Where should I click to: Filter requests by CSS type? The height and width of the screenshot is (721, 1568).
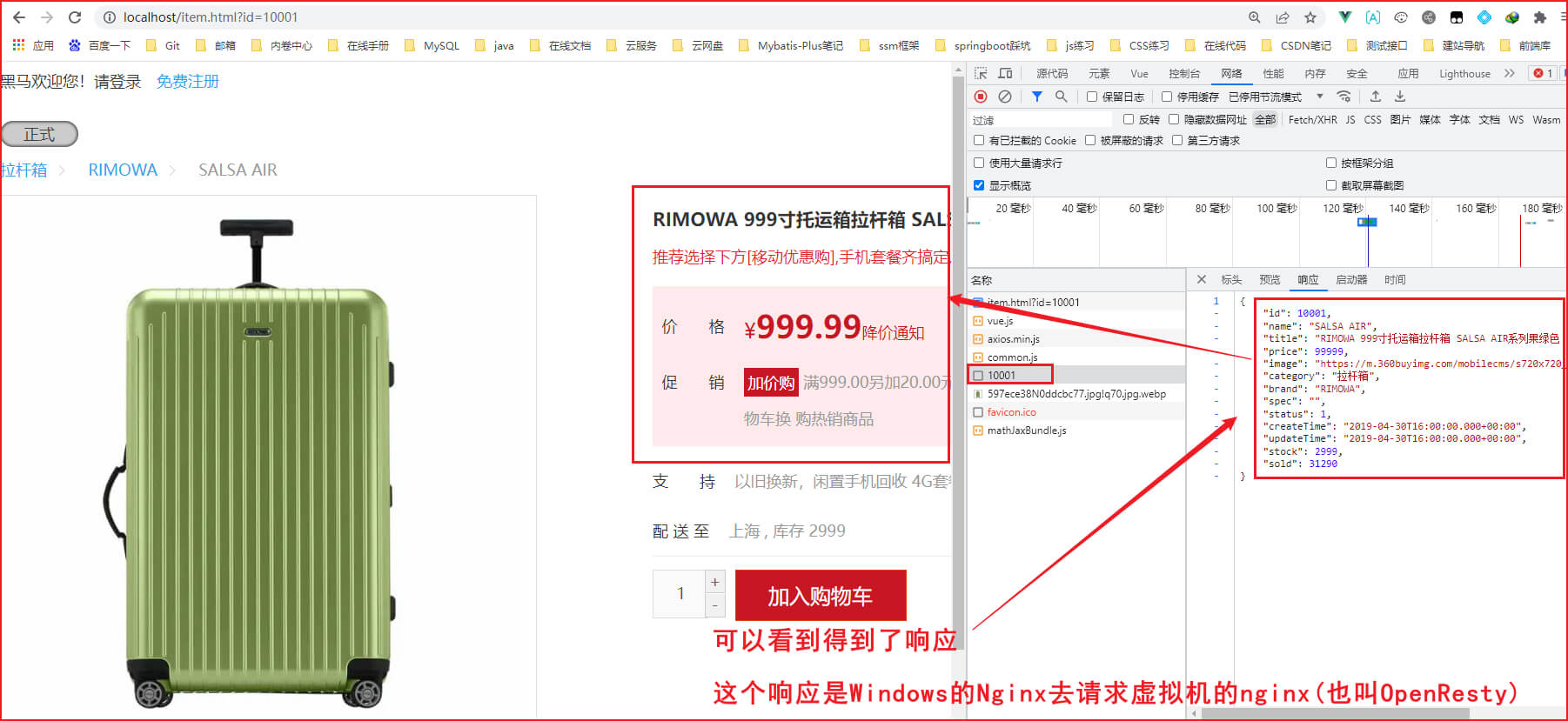1372,119
